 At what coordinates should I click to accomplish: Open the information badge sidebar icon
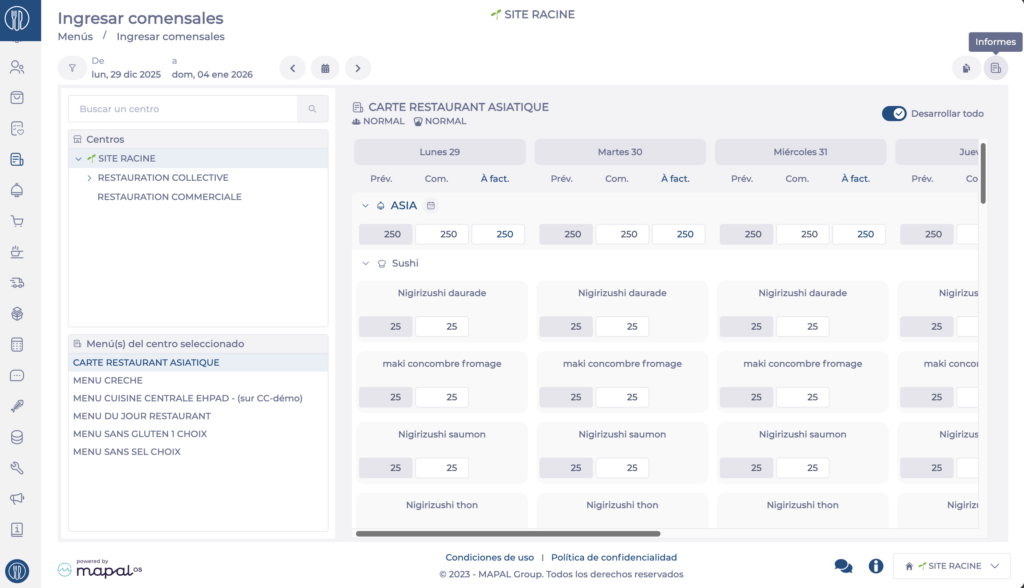pos(17,529)
